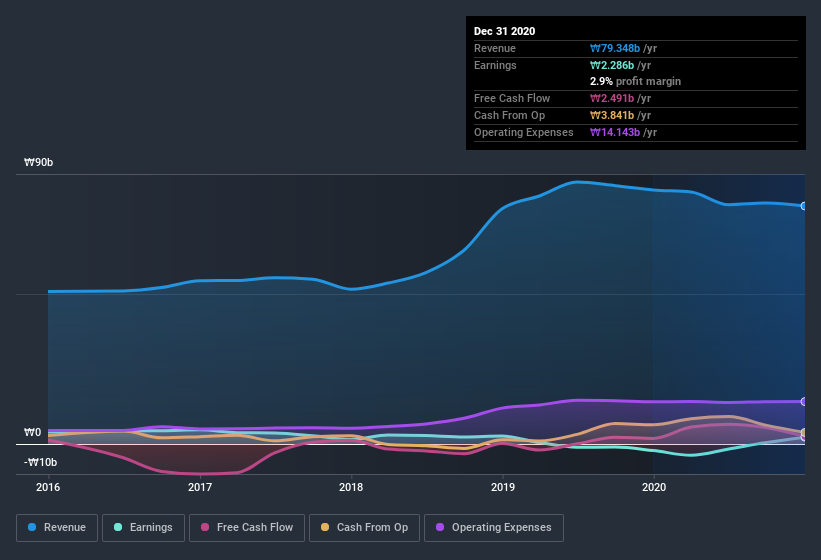Screen dimensions: 821x560
Task: Click the ₩79.348b revenue value in tooltip
Action: (615, 48)
